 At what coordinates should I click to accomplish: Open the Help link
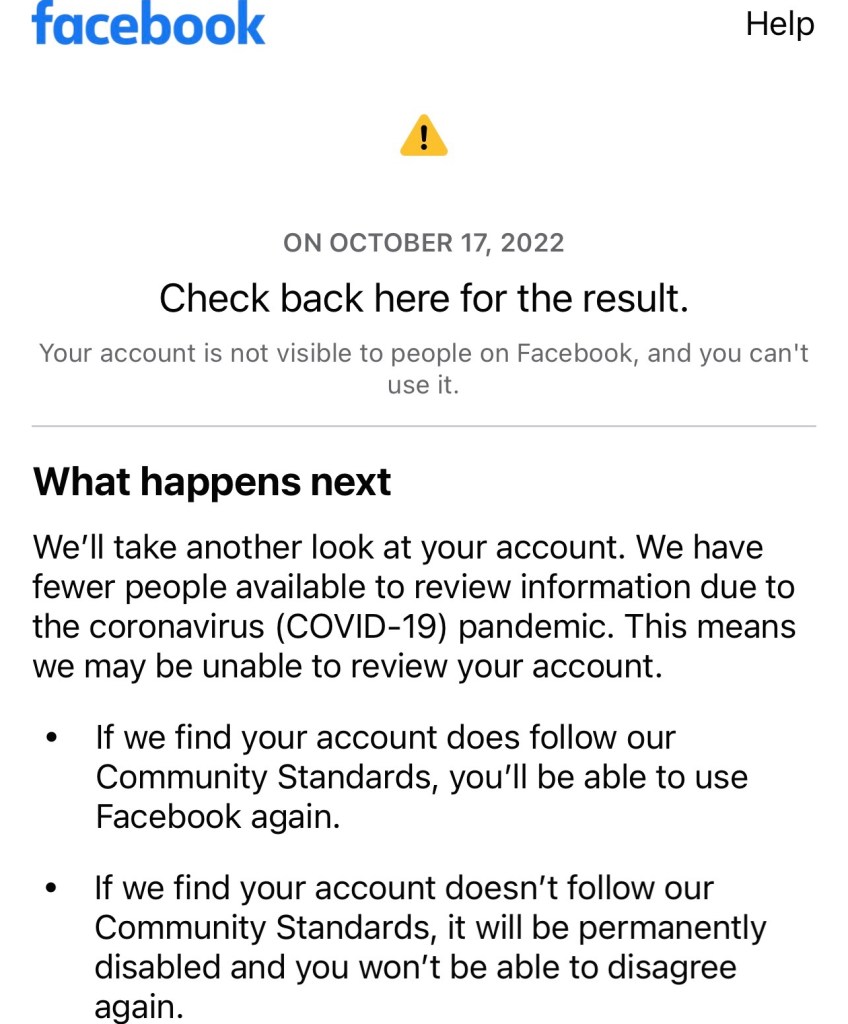[780, 24]
